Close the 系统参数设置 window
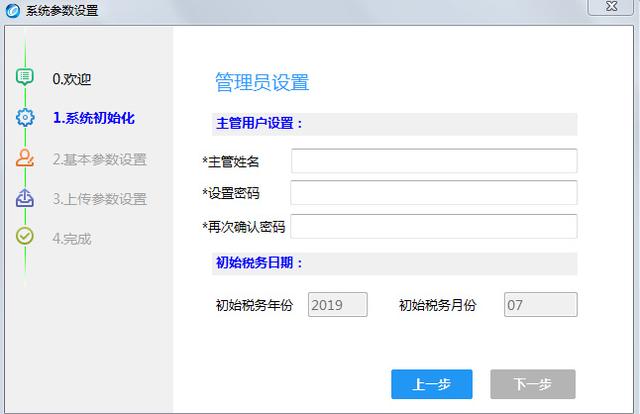This screenshot has width=640, height=414. pos(611,7)
